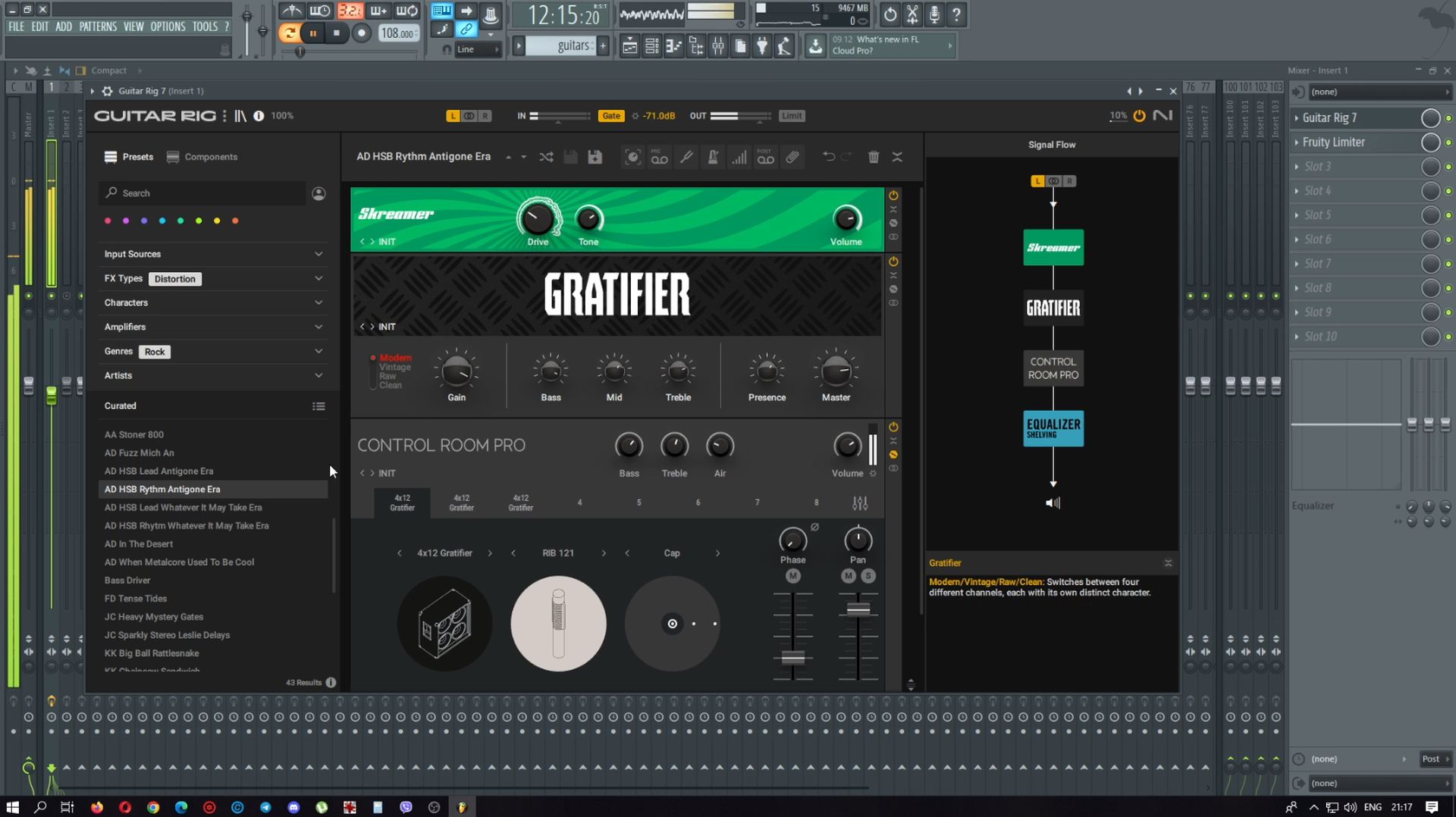The height and width of the screenshot is (817, 1456).
Task: Toggle the Skreamer power button
Action: coord(893,196)
